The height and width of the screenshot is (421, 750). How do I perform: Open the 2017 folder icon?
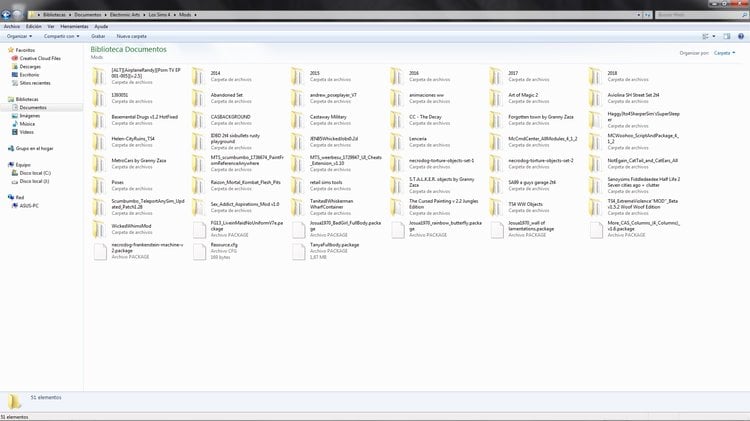(x=496, y=77)
